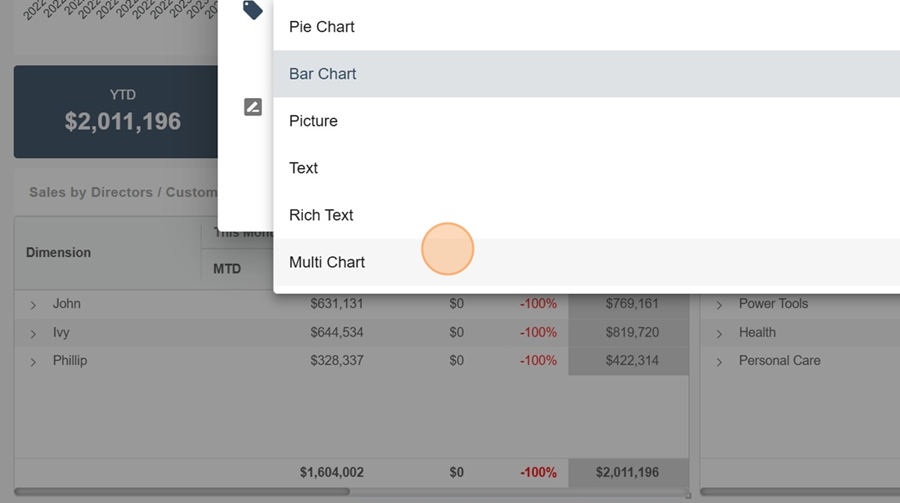Click the MTD column header

click(227, 269)
